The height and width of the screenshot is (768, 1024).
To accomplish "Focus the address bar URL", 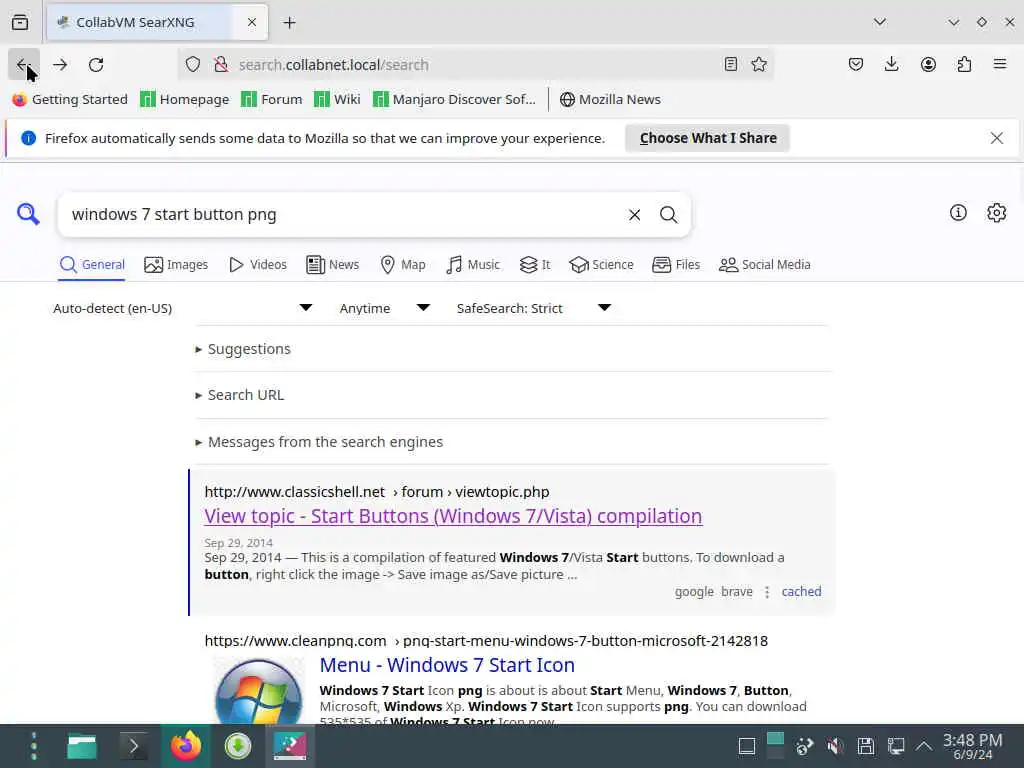I will click(x=477, y=64).
